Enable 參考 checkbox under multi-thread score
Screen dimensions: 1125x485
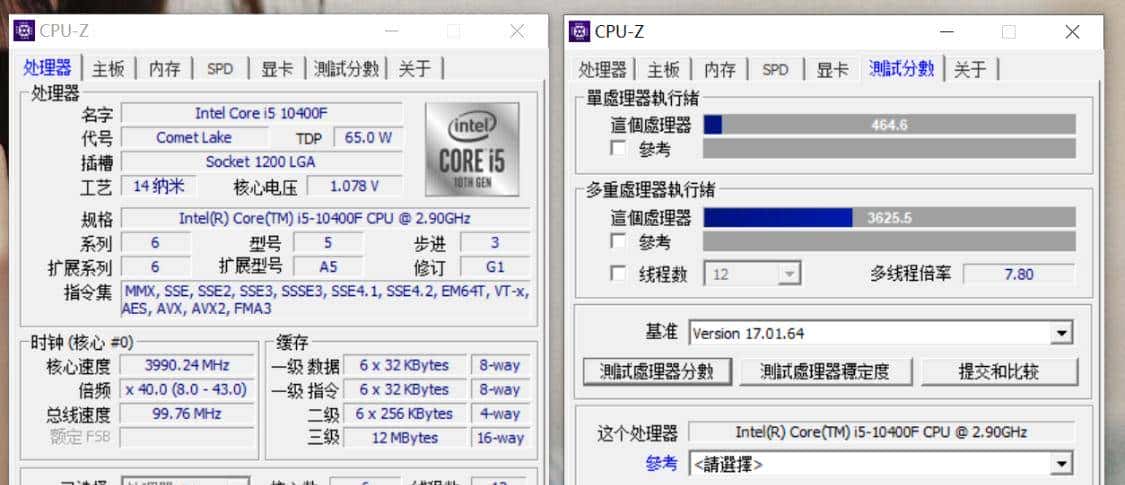(618, 240)
